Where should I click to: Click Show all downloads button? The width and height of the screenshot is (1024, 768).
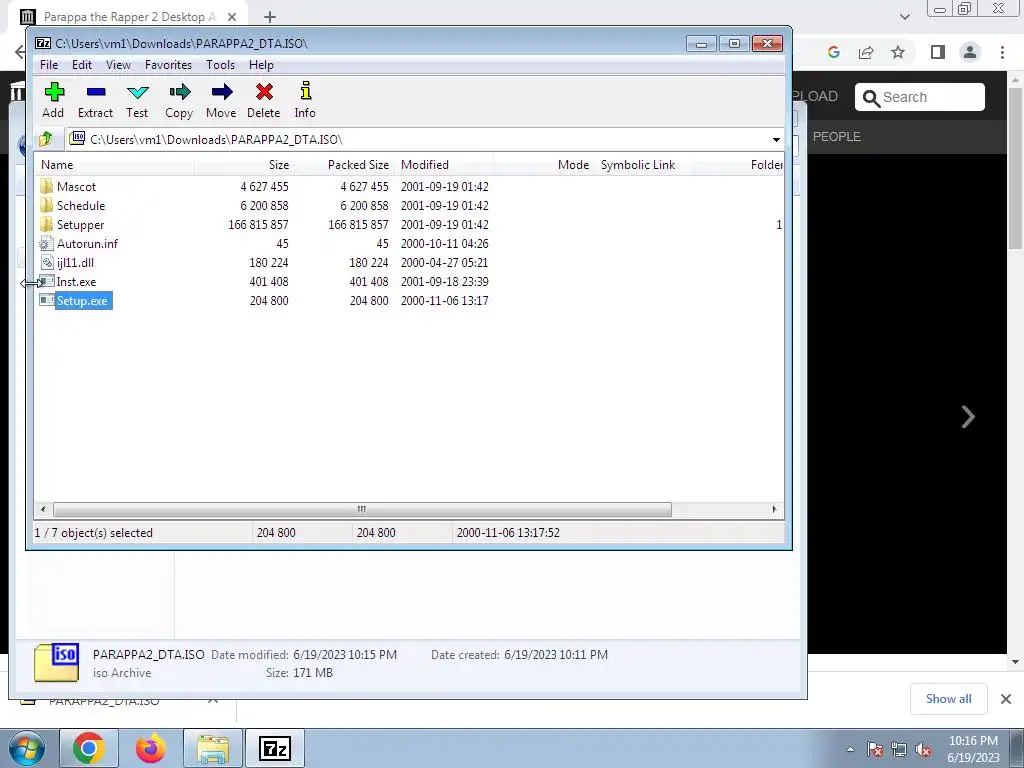948,699
